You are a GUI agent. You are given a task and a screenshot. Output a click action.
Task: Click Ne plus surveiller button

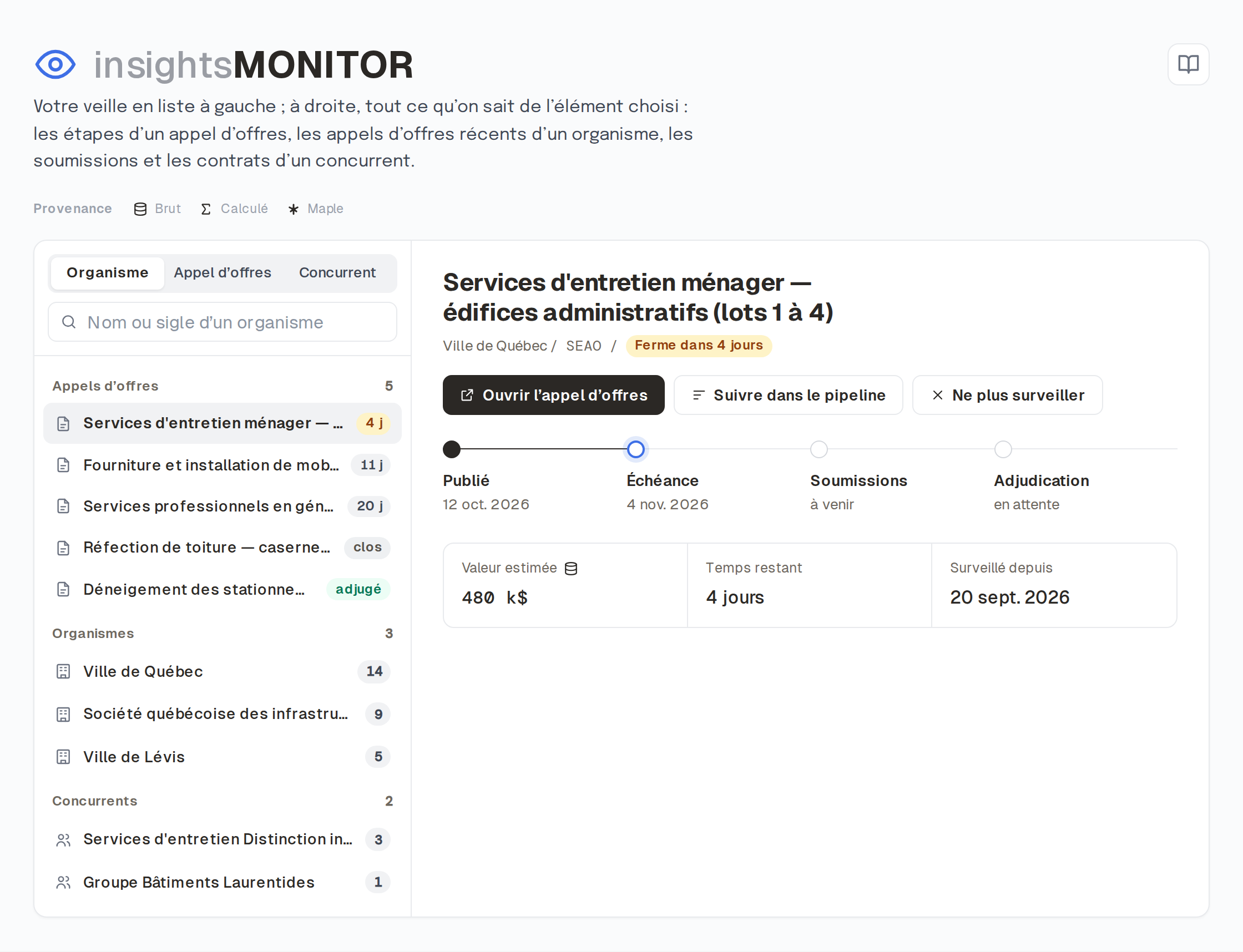pyautogui.click(x=1007, y=395)
